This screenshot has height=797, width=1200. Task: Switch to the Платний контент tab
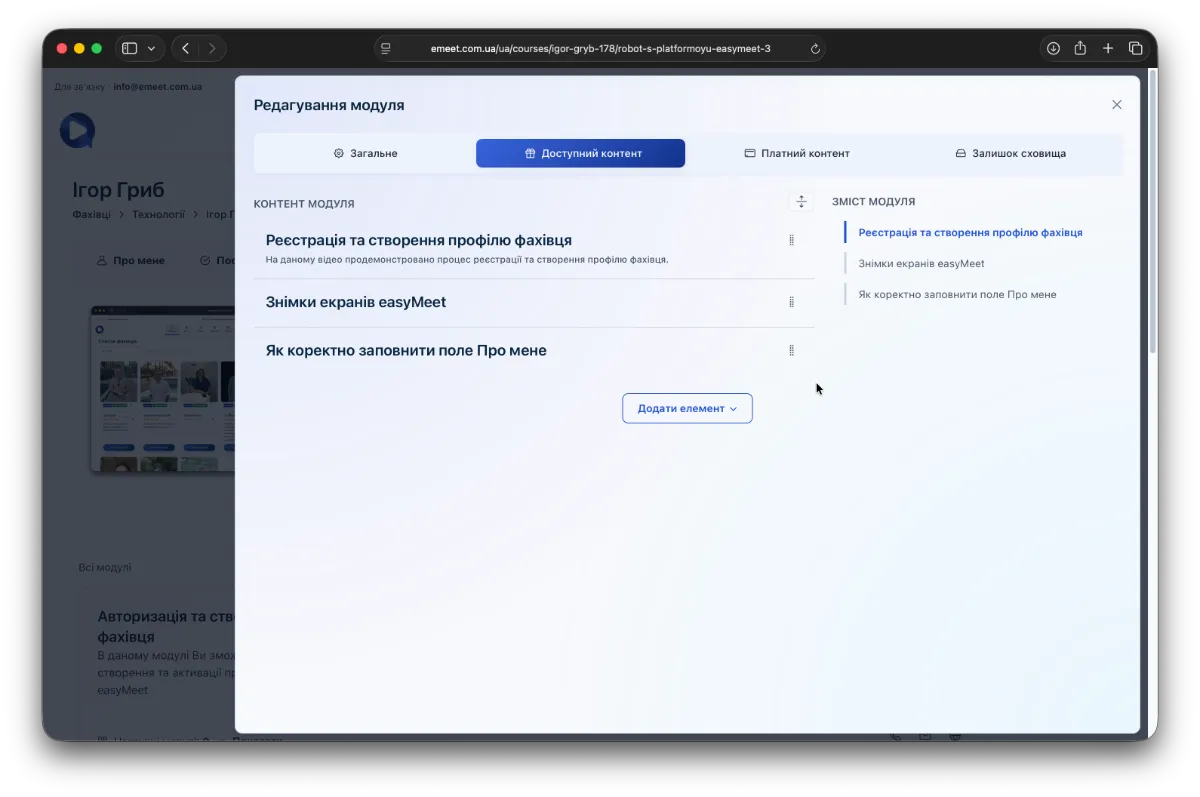pyautogui.click(x=796, y=154)
